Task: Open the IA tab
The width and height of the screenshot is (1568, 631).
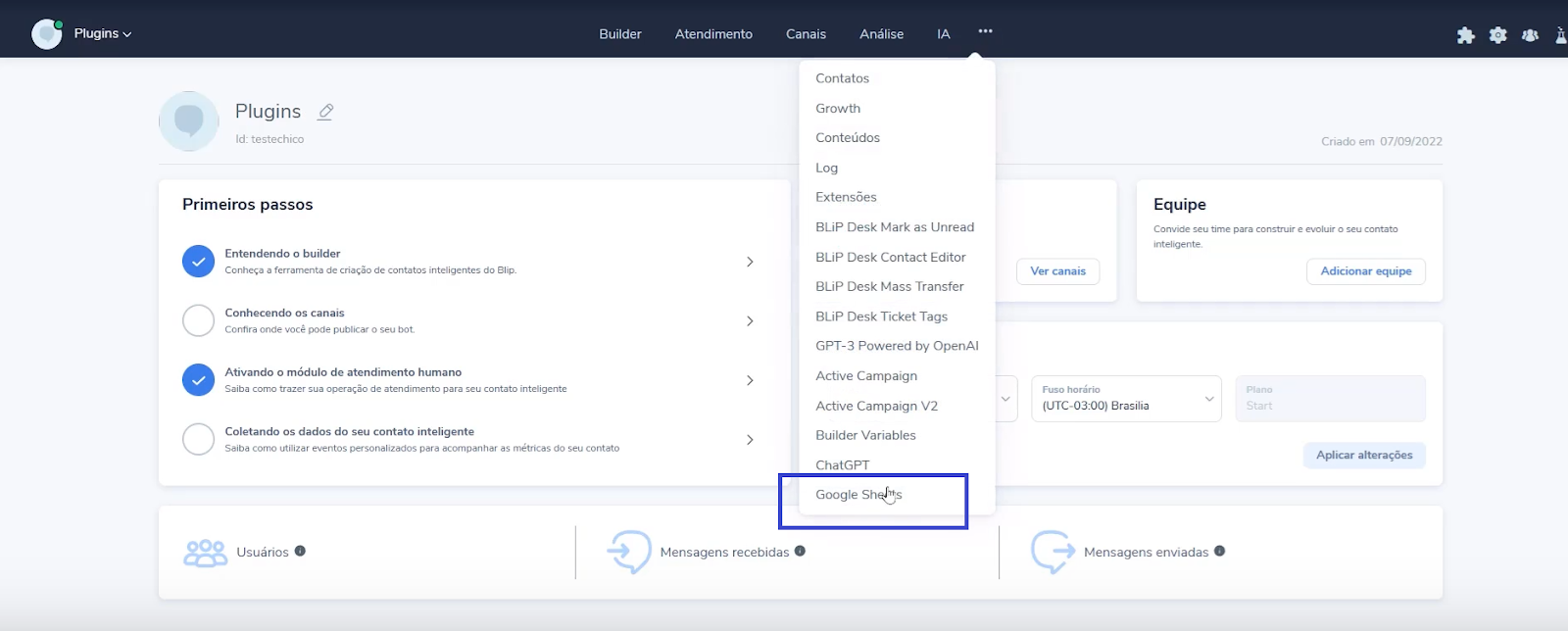Action: pos(944,33)
